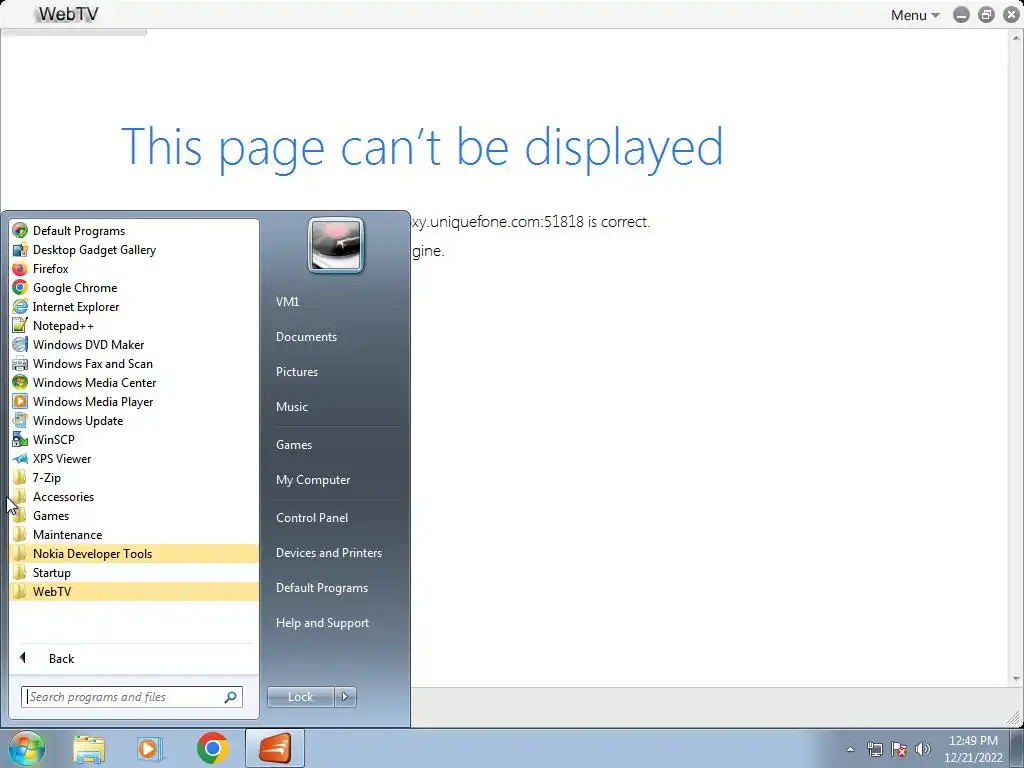Open the Default Programs icon in programs list
The width and height of the screenshot is (1024, 768).
tap(20, 231)
